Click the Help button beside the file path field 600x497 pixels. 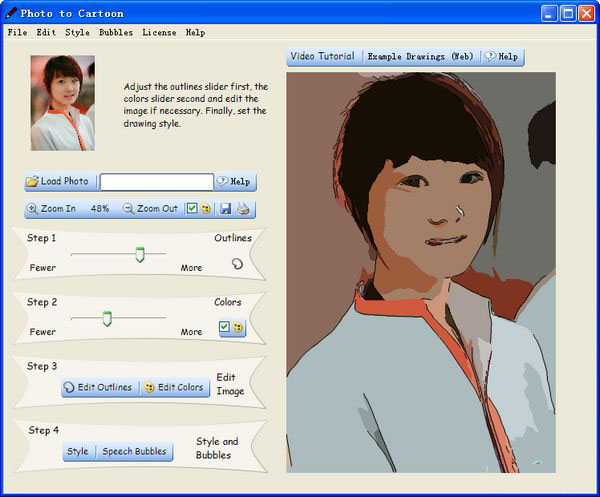(x=234, y=181)
